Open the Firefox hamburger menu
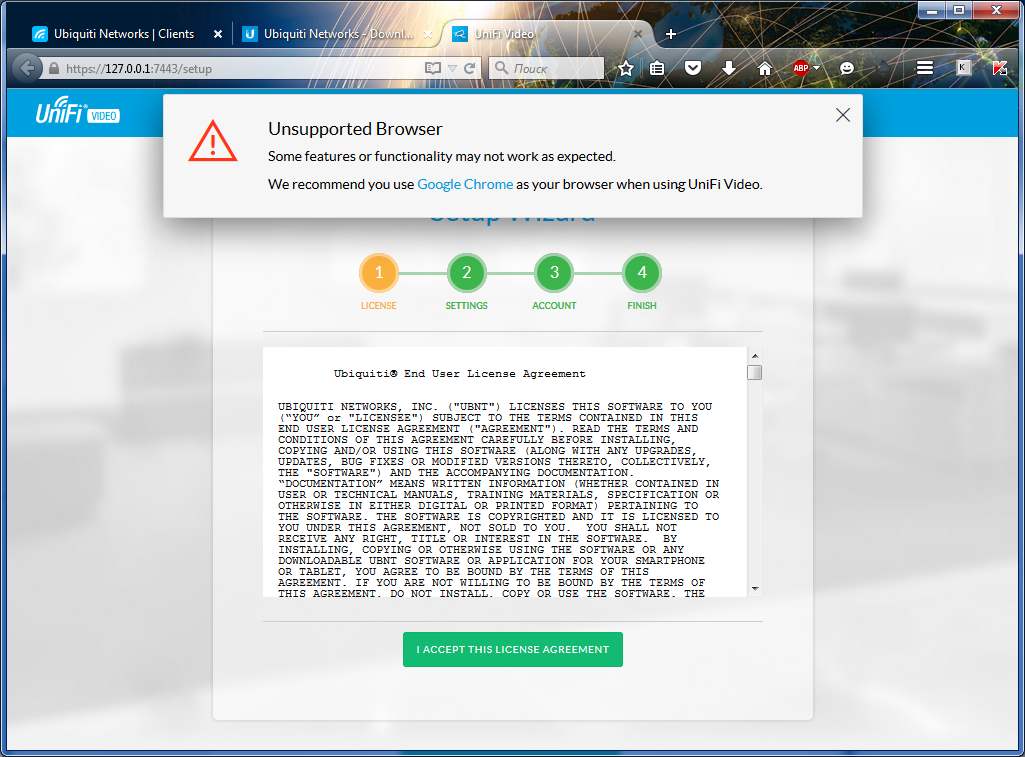This screenshot has width=1025, height=757. click(x=925, y=68)
